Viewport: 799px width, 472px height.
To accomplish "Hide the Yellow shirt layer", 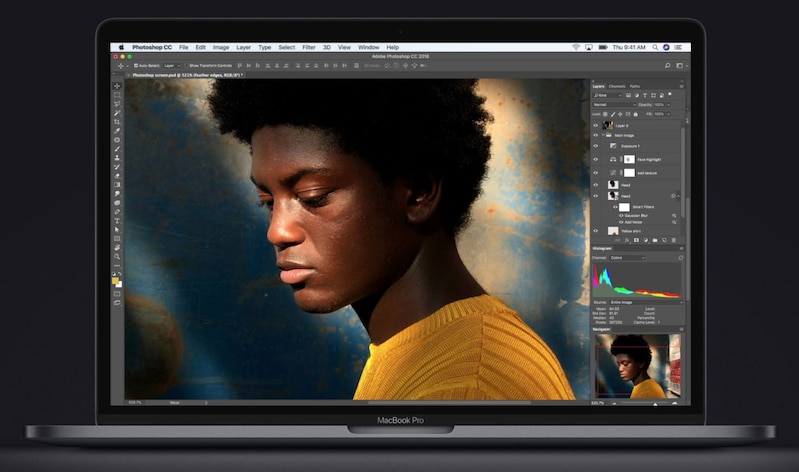I will pos(596,231).
